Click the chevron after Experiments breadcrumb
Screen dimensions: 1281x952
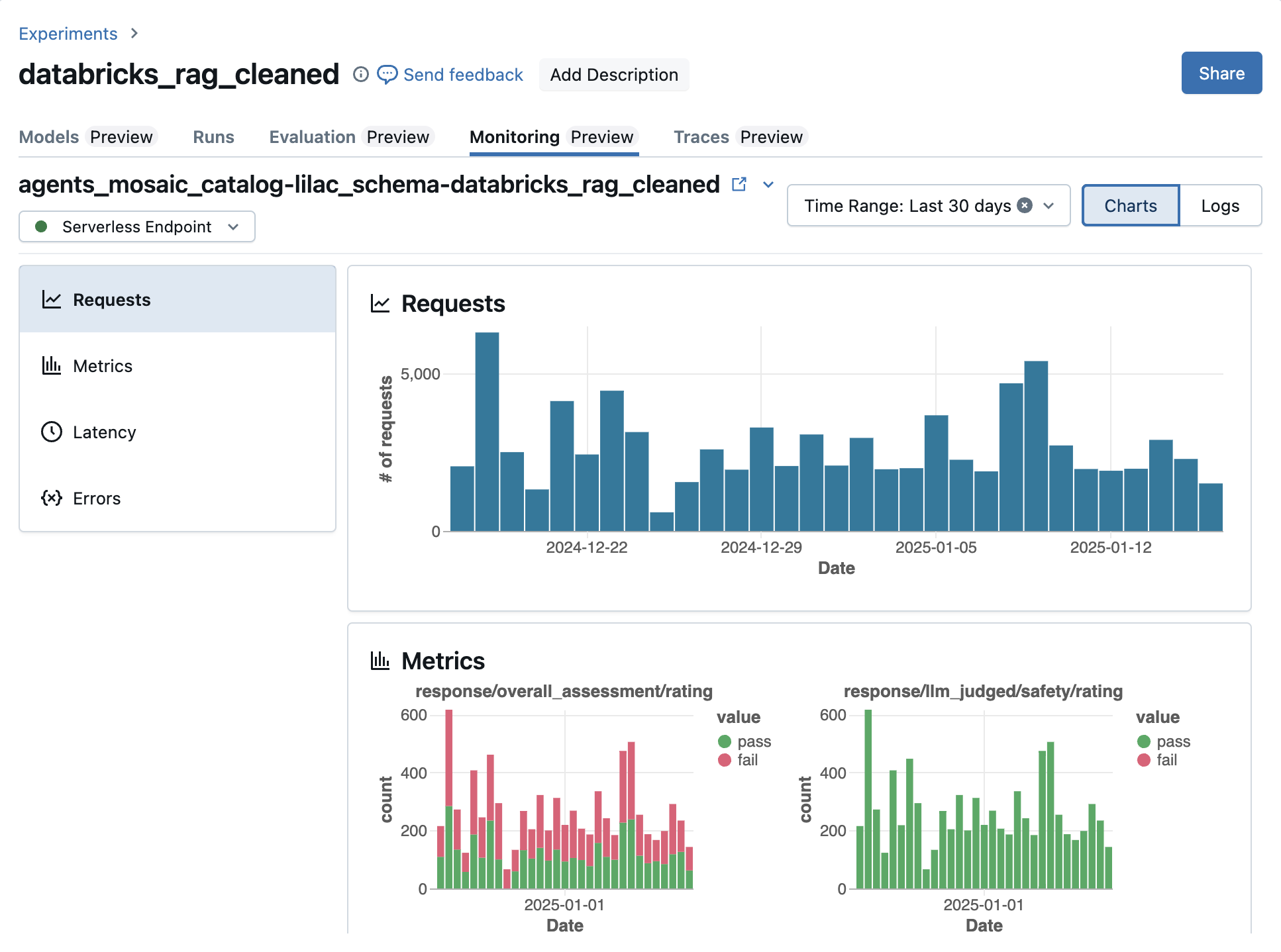(x=134, y=33)
